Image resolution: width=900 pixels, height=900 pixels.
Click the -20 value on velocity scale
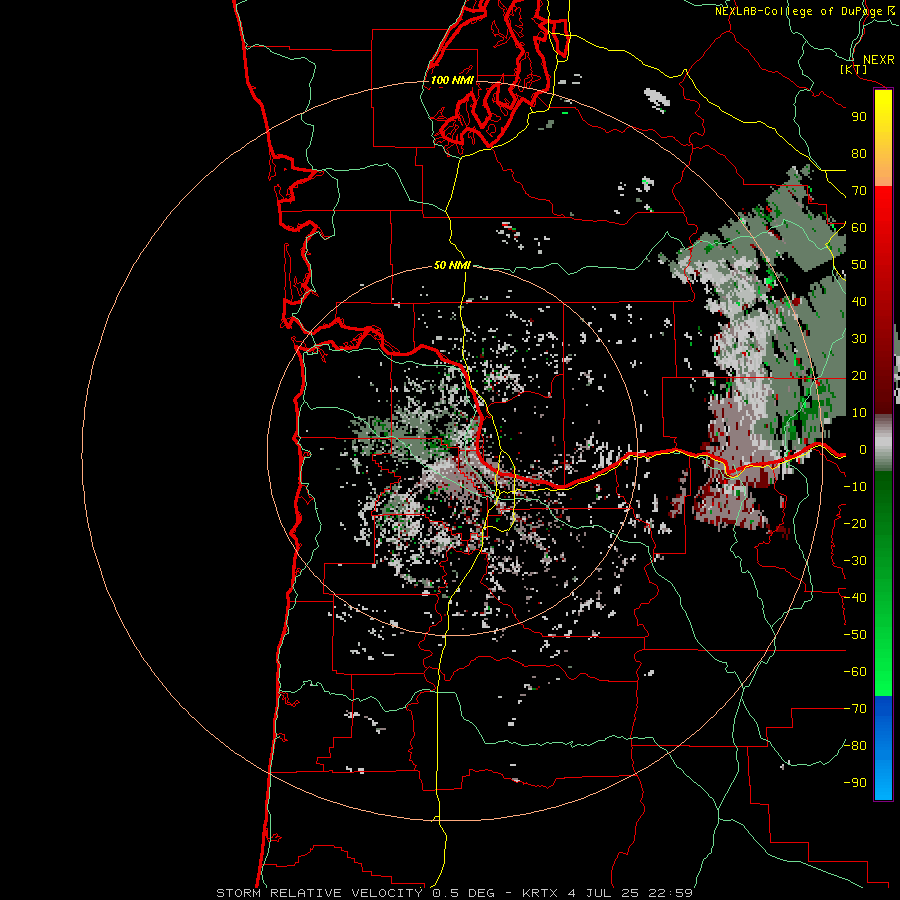point(855,523)
